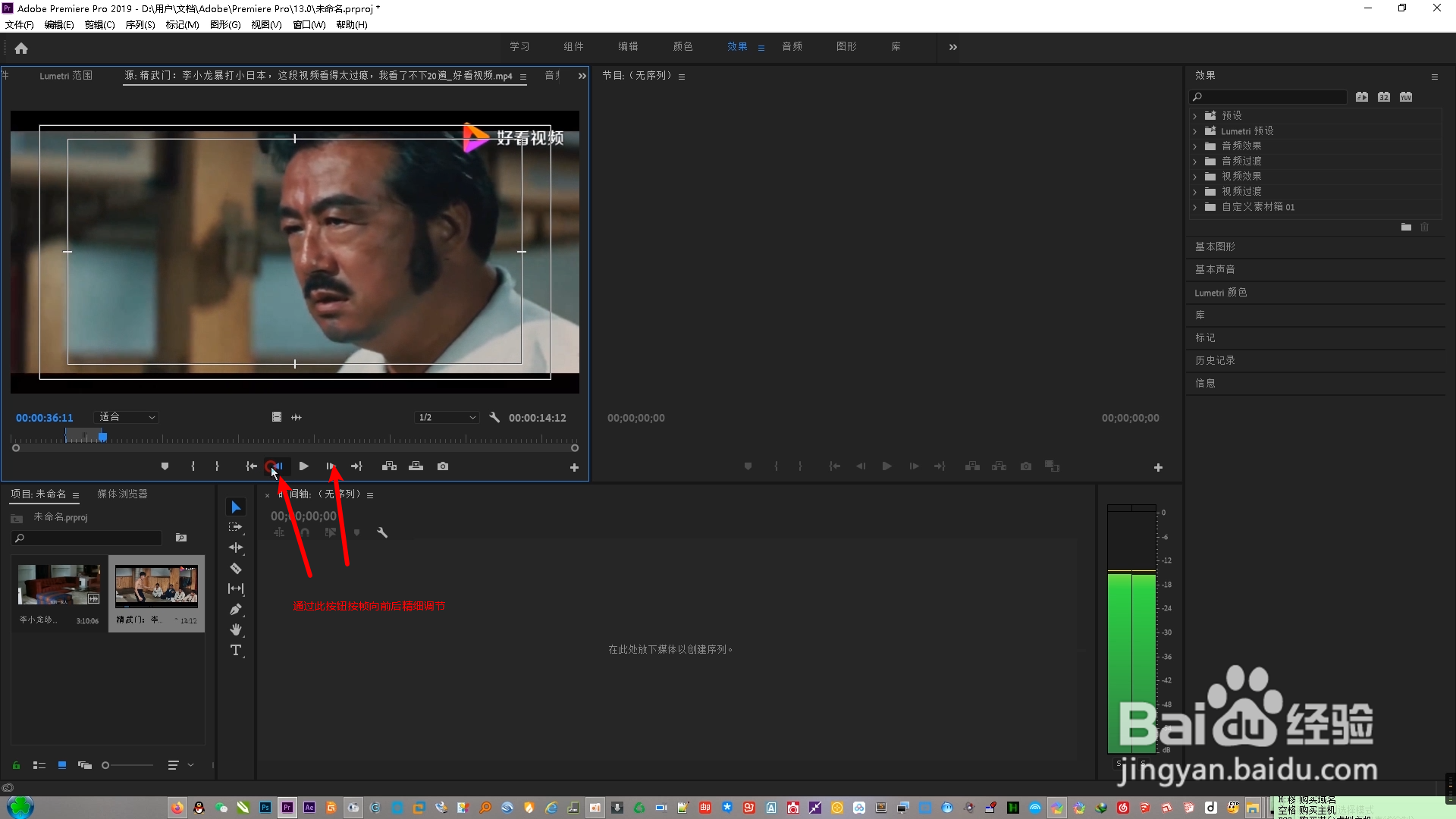Expand the Lumetri 预设 folder

1195,131
